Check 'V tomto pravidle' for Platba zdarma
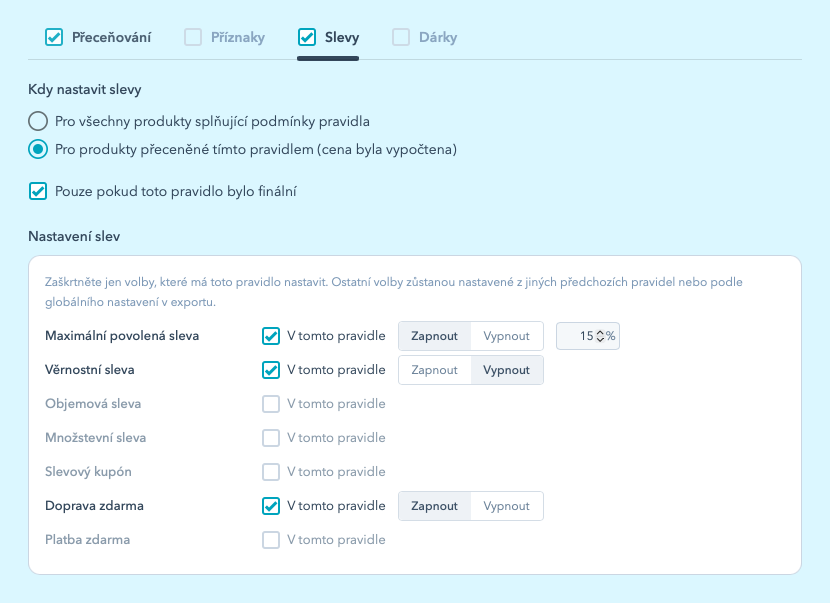The height and width of the screenshot is (603, 830). tap(271, 539)
